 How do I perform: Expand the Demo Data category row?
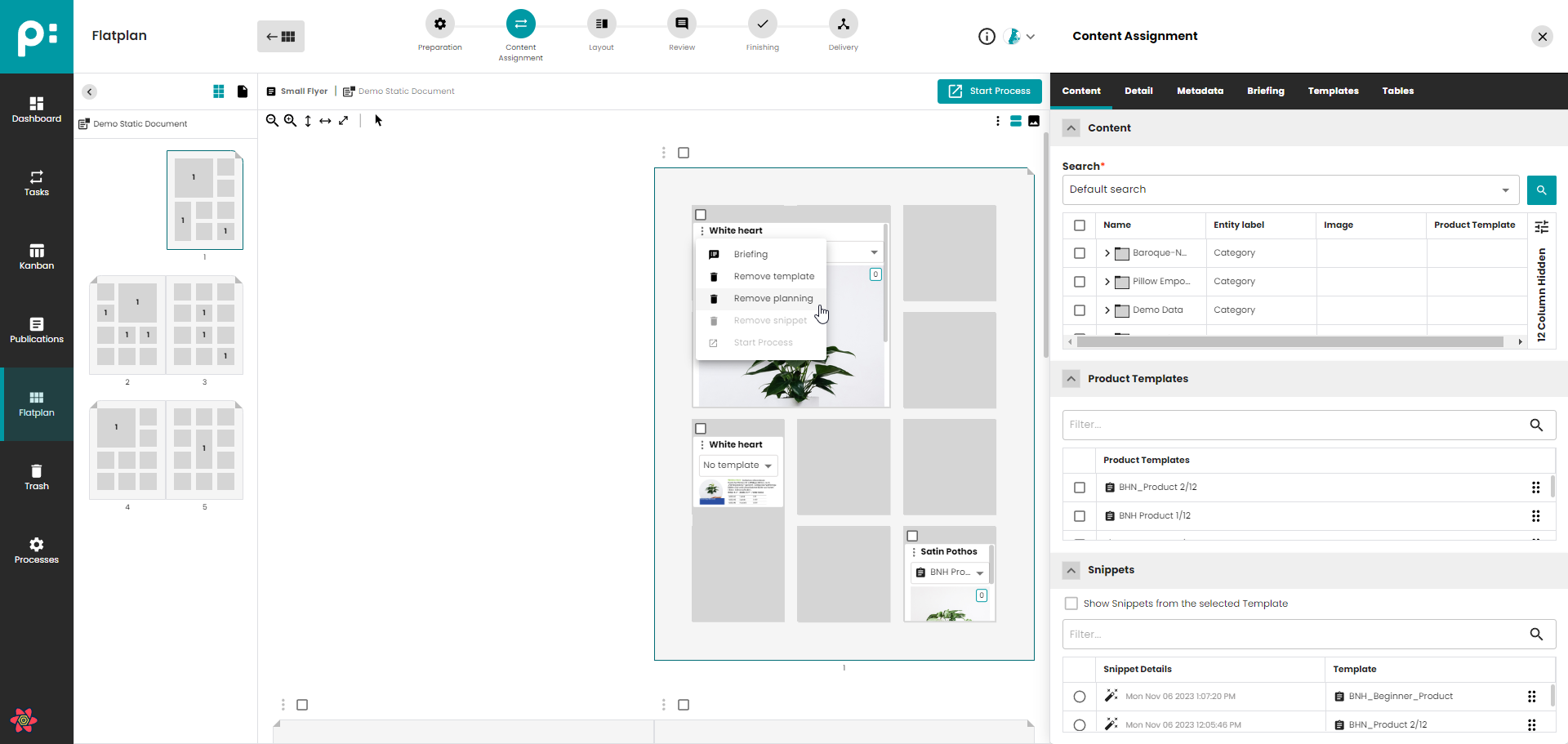point(1107,310)
